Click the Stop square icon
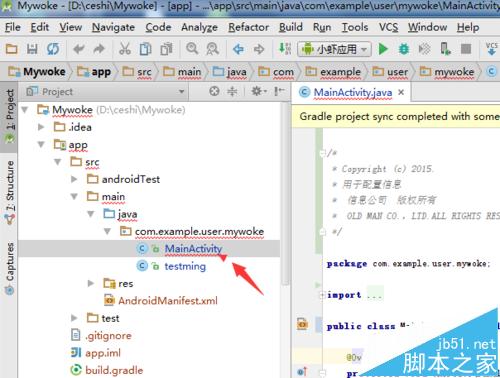Viewport: 500px width, 378px height. 466,49
